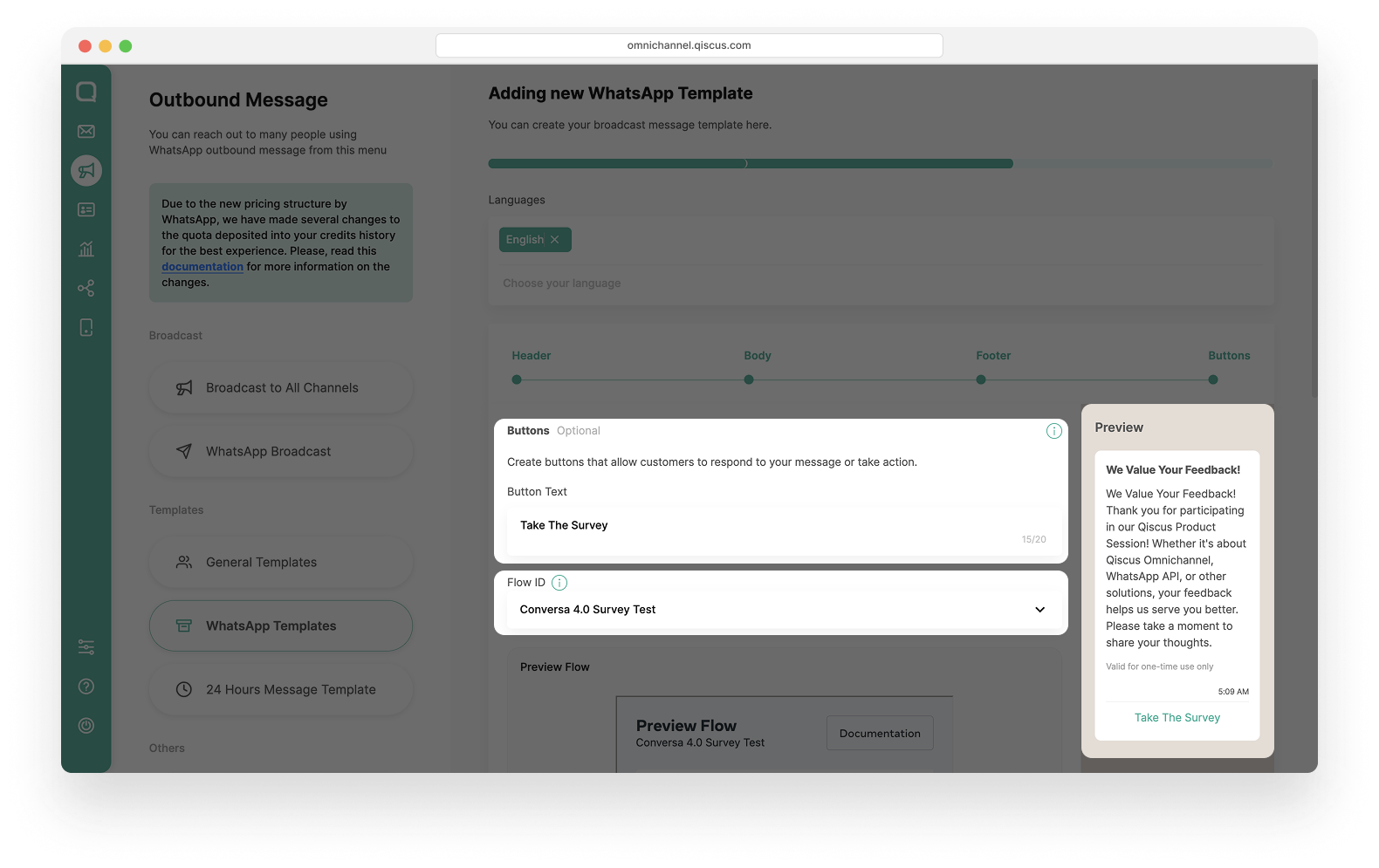Open the Qiscus chat inbox icon
This screenshot has width=1379, height=868.
pos(86,92)
